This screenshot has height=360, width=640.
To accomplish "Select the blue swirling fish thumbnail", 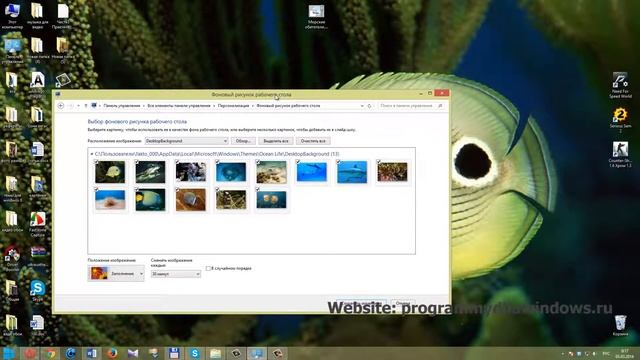I will coord(231,172).
